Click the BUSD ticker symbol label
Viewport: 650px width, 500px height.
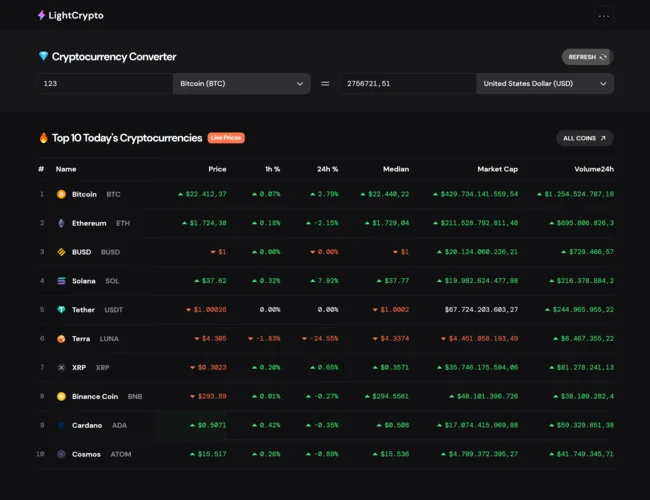(x=110, y=252)
